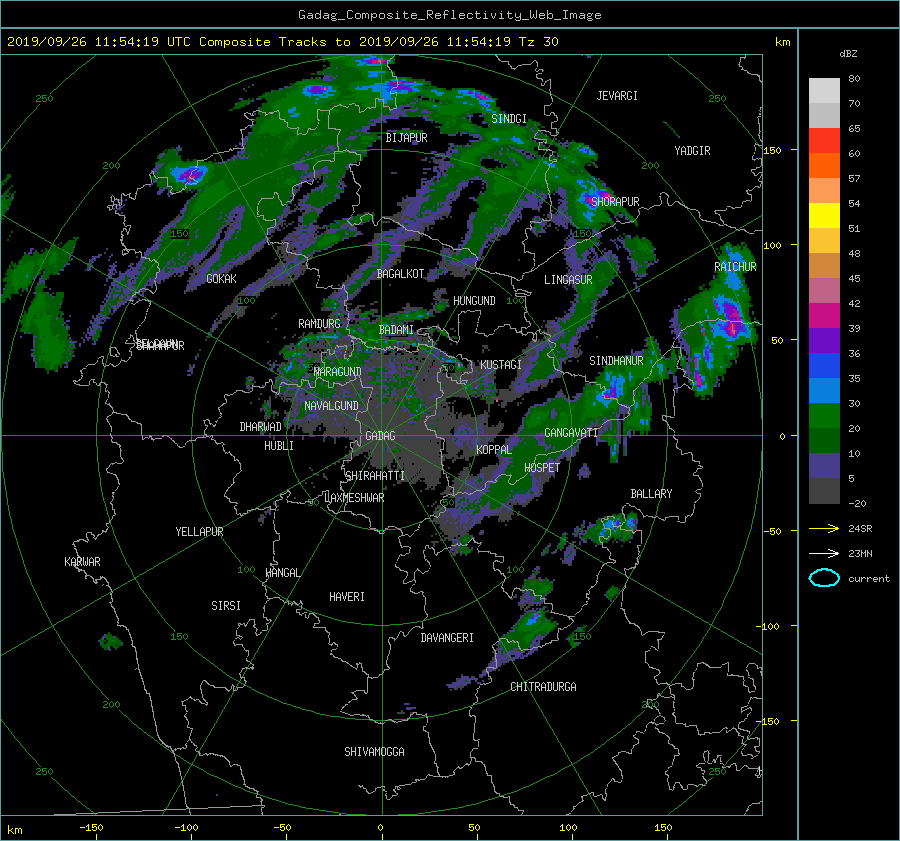
Task: Click the YADGIR city label
Action: click(x=692, y=151)
